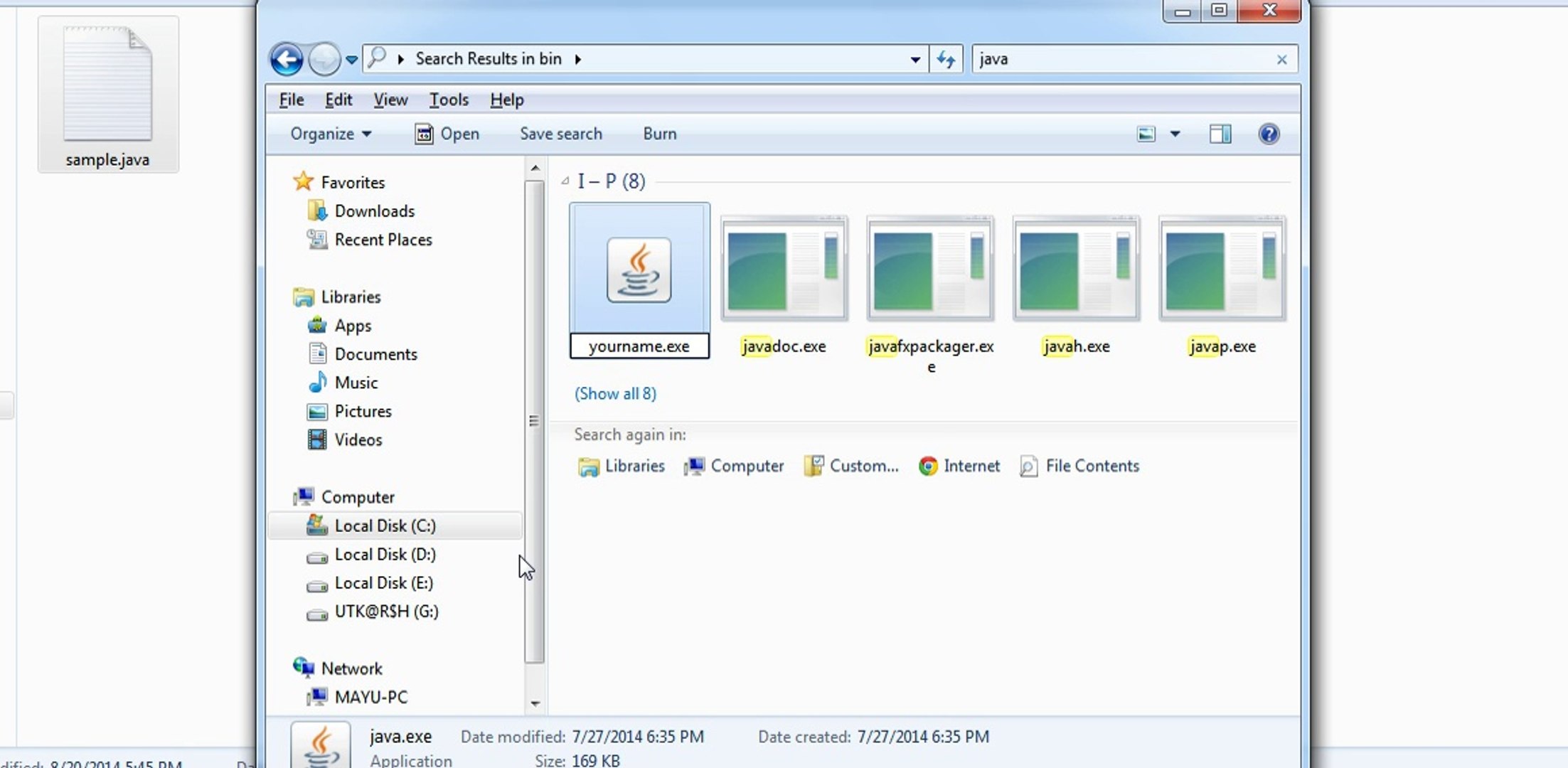
Task: Click the Show all 8 link
Action: [x=615, y=393]
